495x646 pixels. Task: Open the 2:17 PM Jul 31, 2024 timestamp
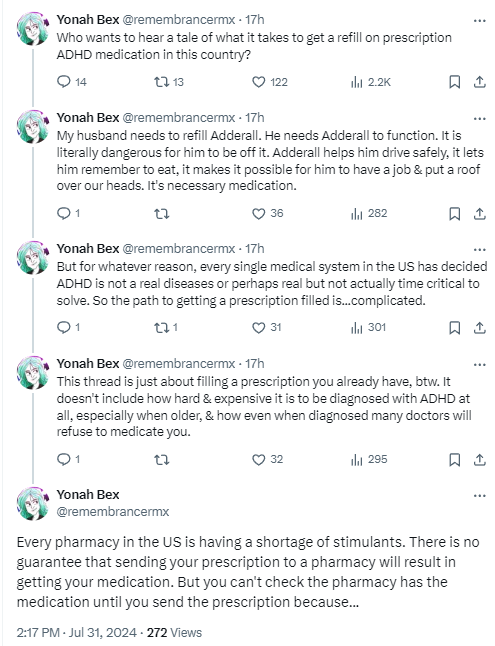(x=77, y=632)
